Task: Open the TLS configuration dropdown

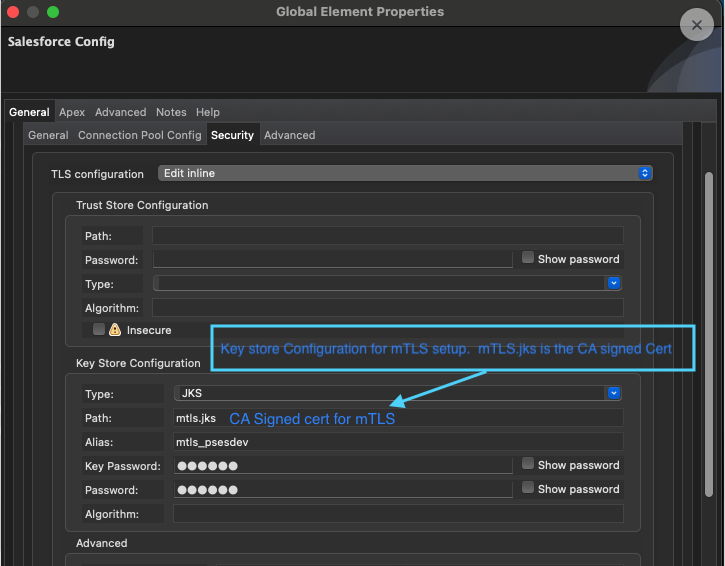Action: tap(405, 173)
